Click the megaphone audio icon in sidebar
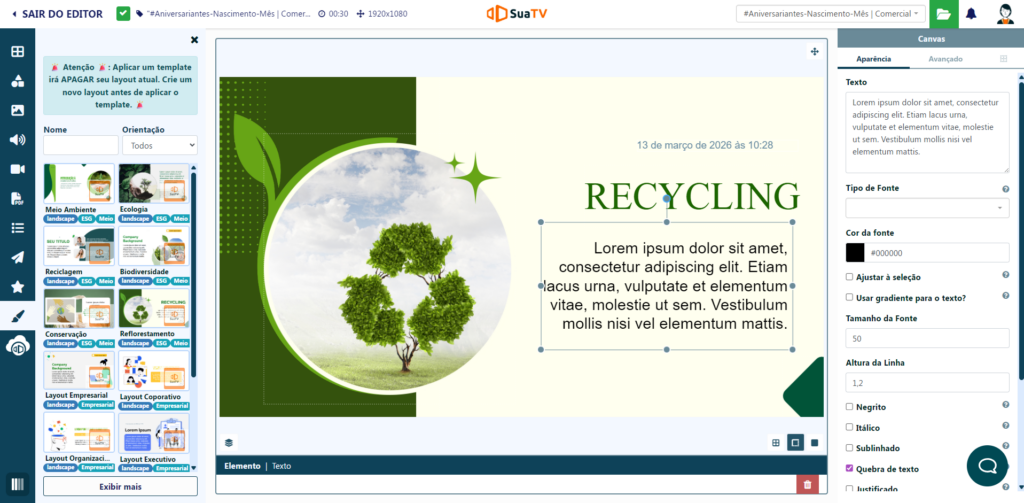Screen dimensions: 1024x503 click(17, 139)
